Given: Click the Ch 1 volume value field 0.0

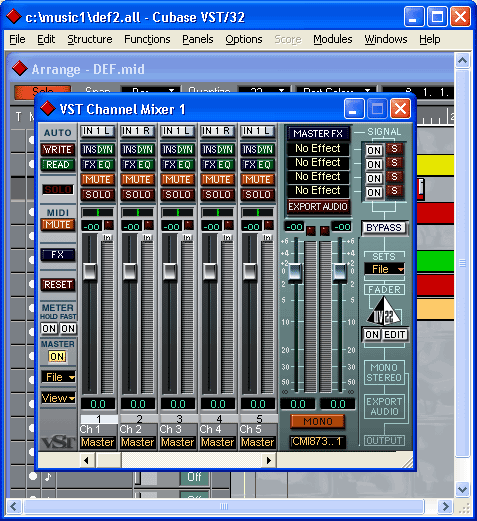Looking at the screenshot, I should click(98, 404).
